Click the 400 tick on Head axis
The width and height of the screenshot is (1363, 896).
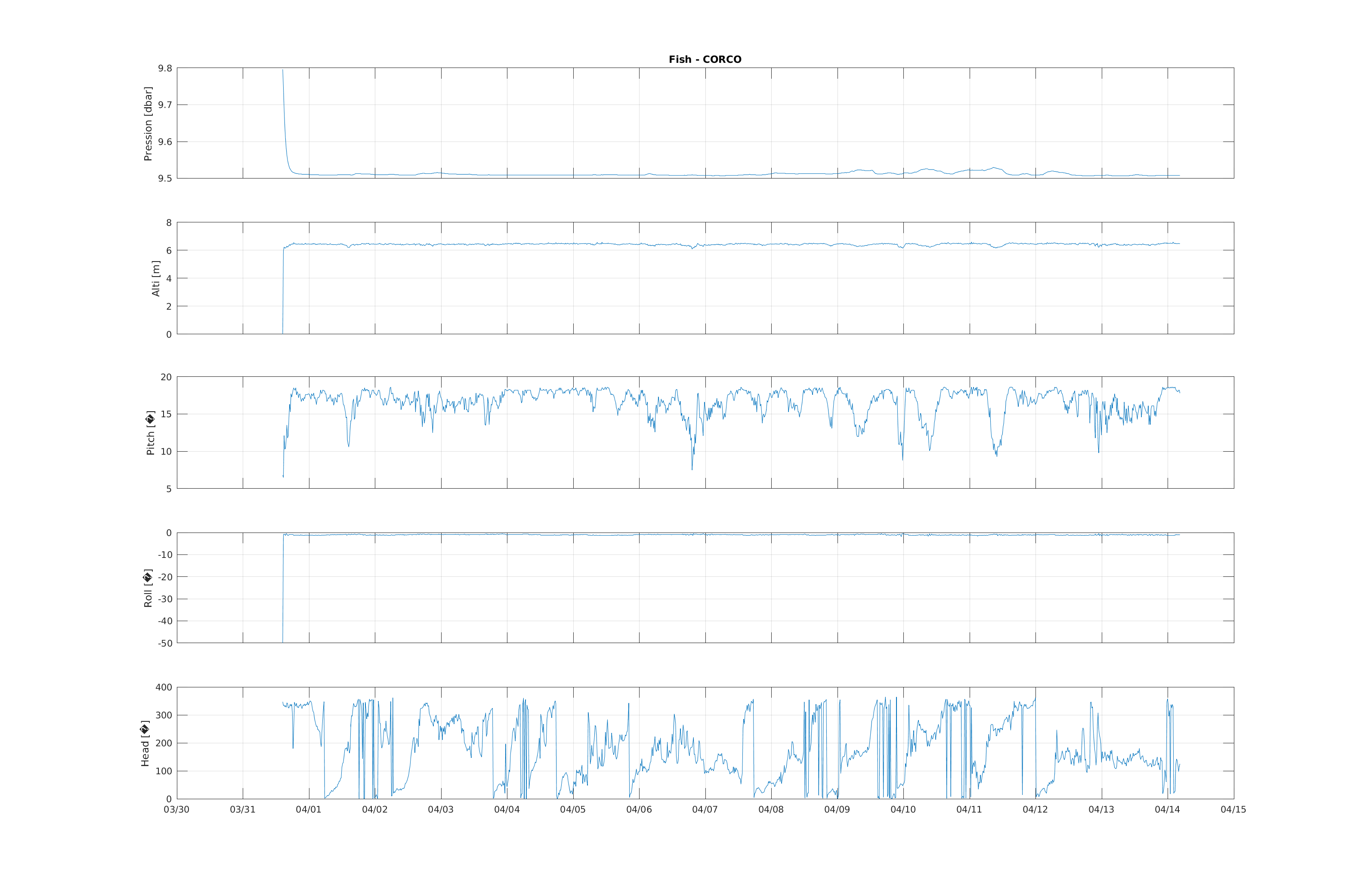tap(163, 687)
